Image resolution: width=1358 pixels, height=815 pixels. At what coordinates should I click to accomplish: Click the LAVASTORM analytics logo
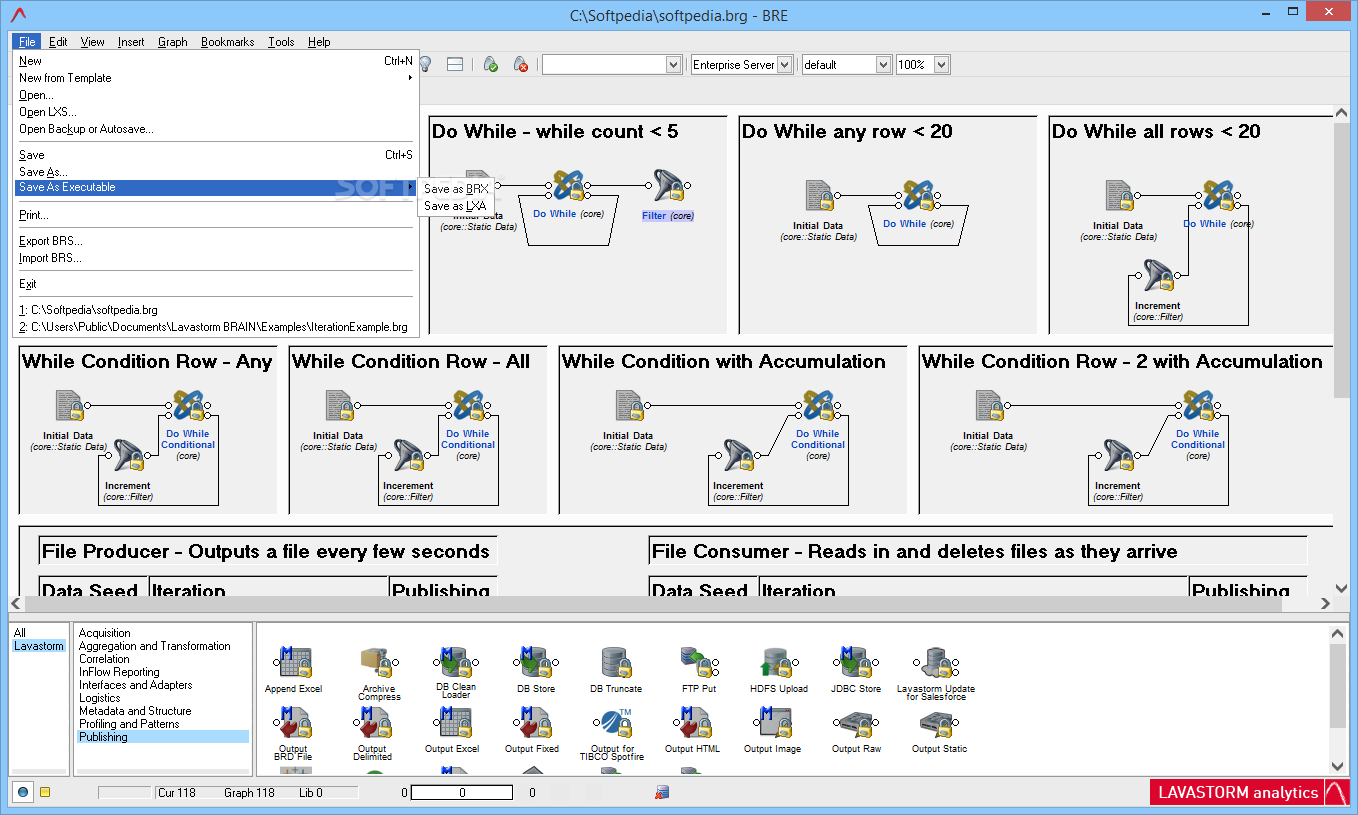[1250, 792]
